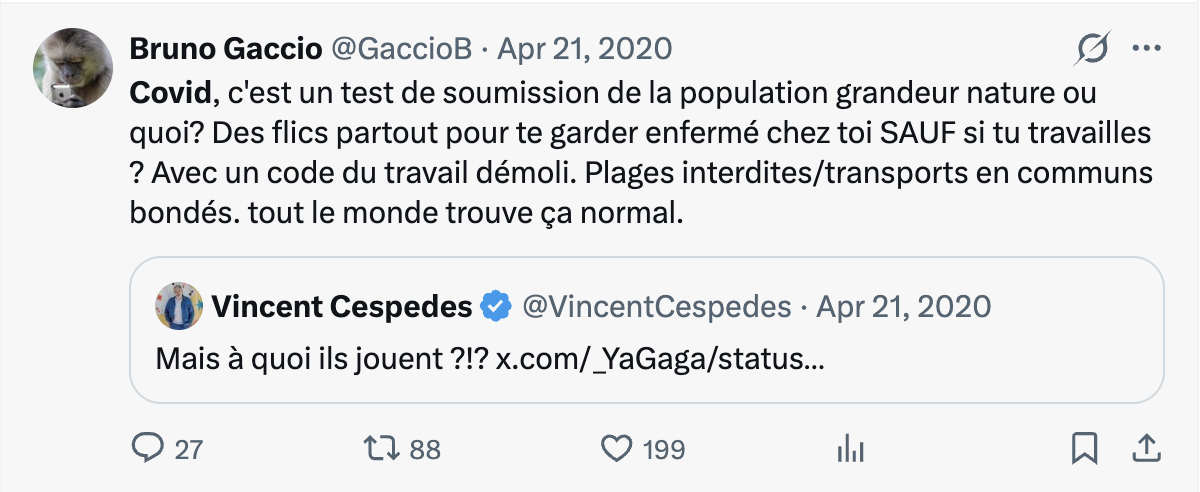
Task: Bookmark this tweet
Action: [x=1084, y=449]
